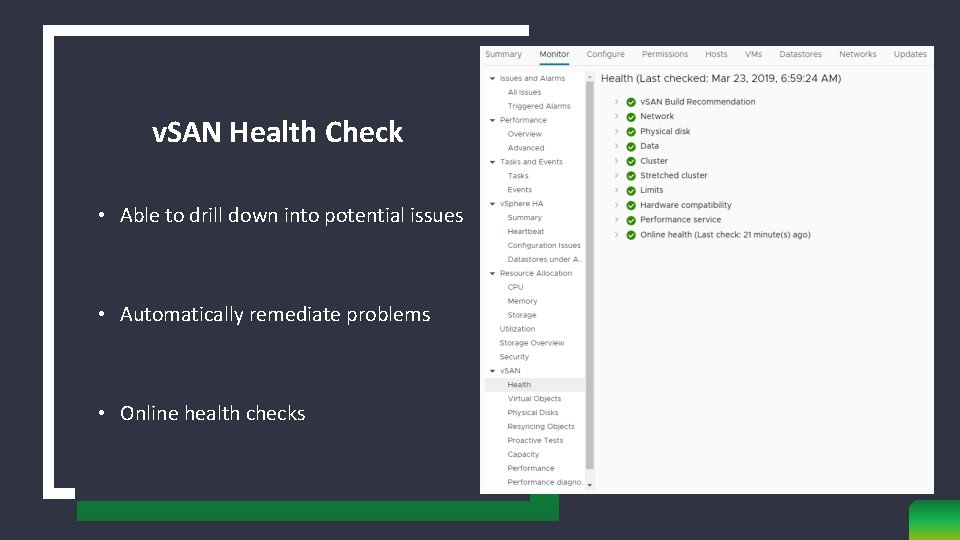This screenshot has height=540, width=960.
Task: Collapse the Issues and Alarms tree section
Action: (x=492, y=78)
